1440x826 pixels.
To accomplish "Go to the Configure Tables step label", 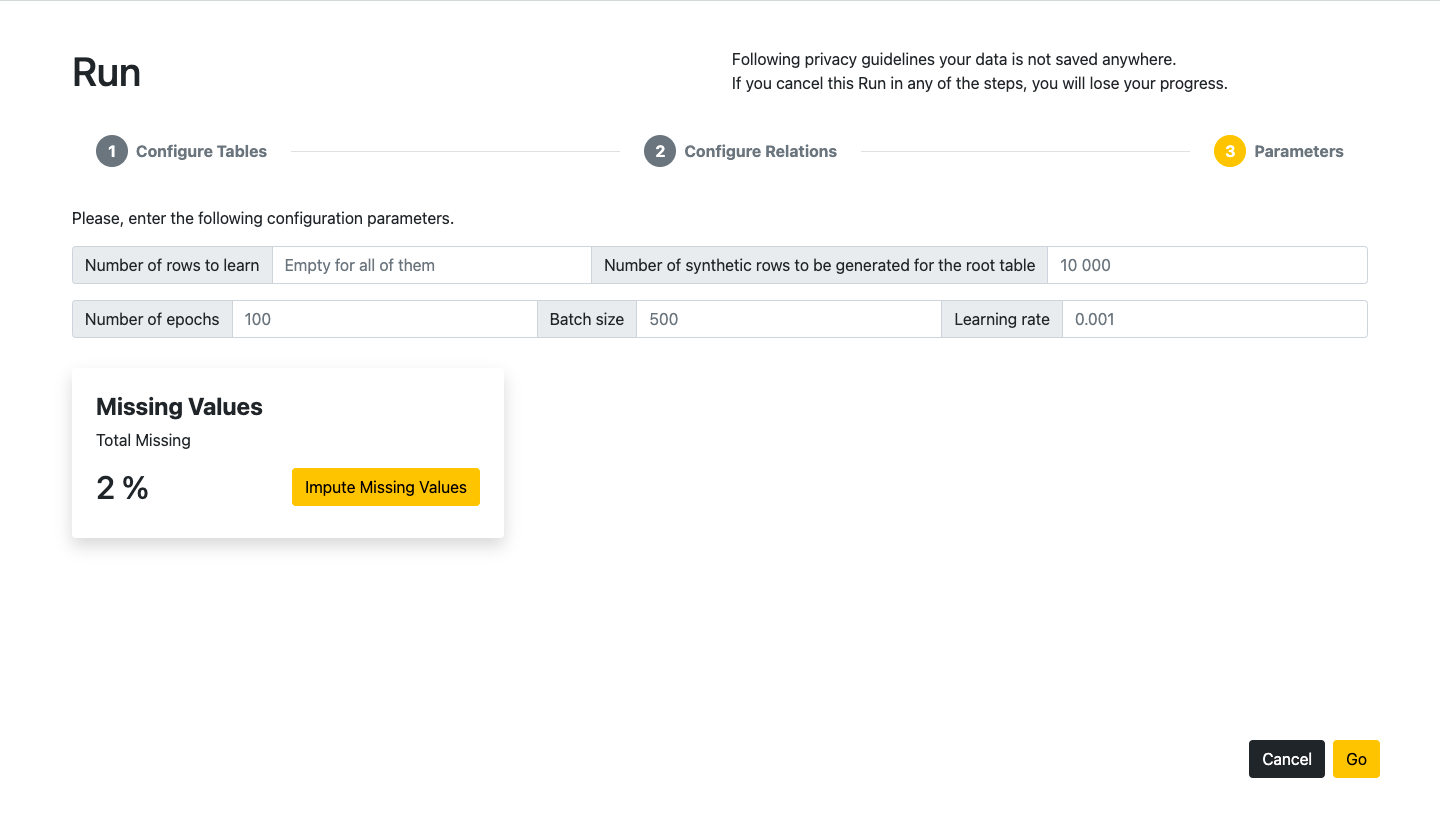I will tap(201, 152).
